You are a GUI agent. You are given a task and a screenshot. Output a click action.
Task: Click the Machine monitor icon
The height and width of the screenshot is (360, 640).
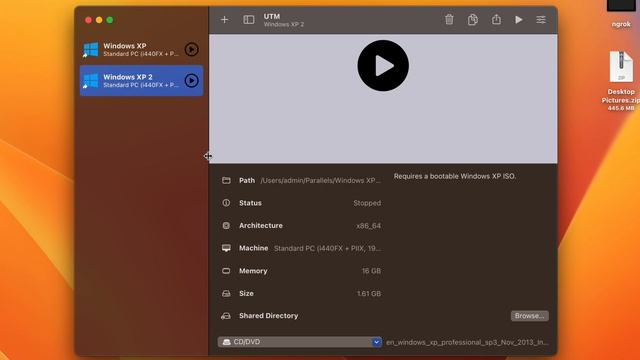(x=226, y=248)
